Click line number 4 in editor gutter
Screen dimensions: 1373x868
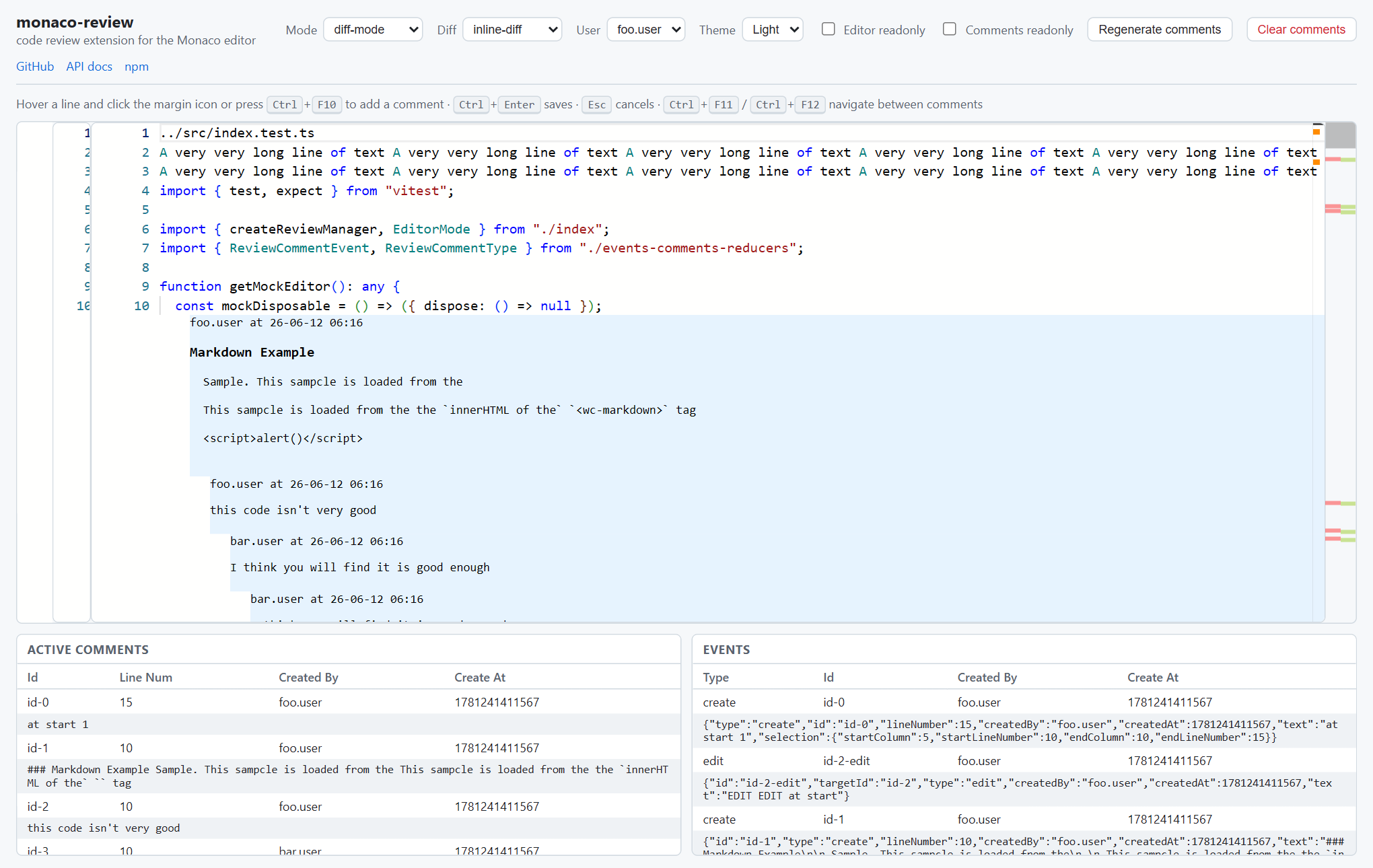click(x=145, y=191)
